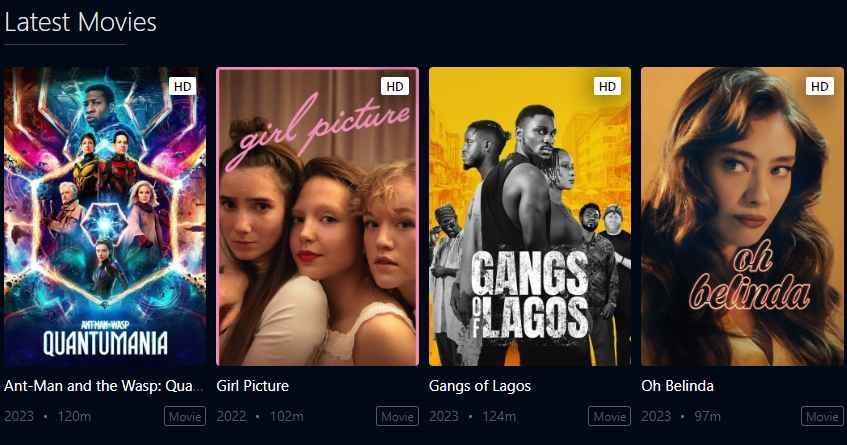Click Movie tag under Girl Picture
The width and height of the screenshot is (847, 445).
point(397,416)
